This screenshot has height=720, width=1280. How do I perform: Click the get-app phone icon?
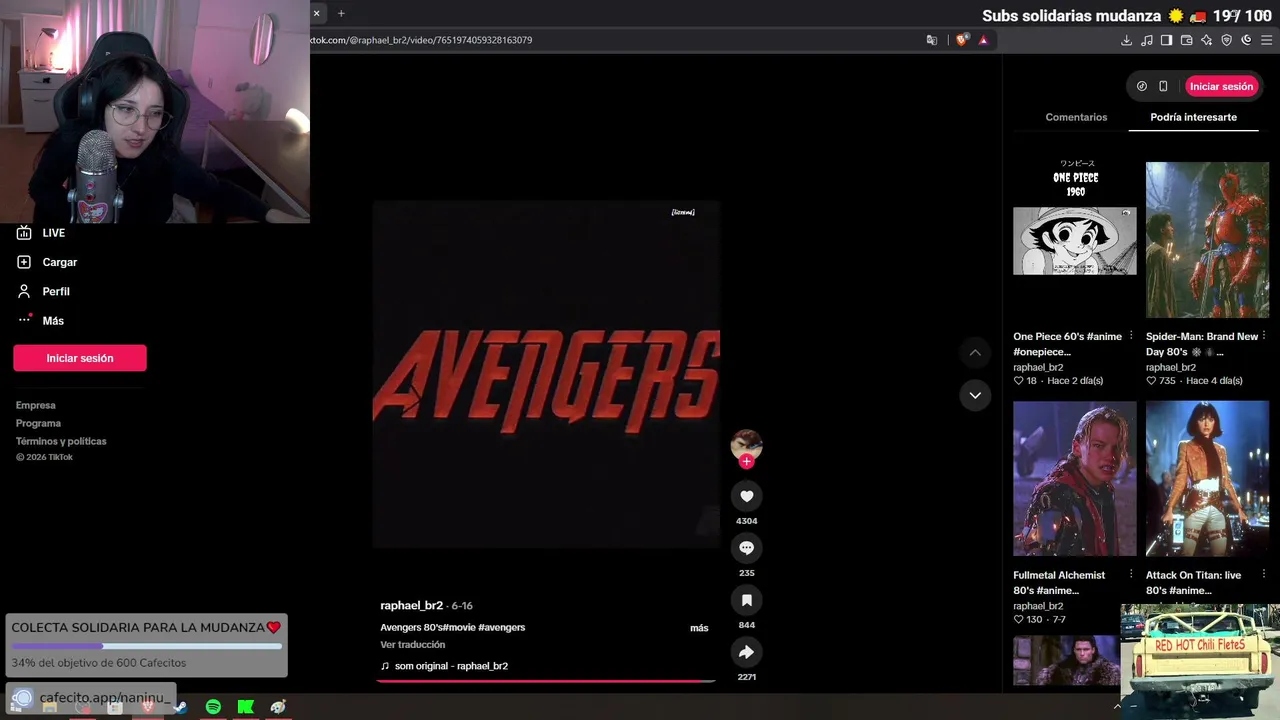(x=1163, y=86)
